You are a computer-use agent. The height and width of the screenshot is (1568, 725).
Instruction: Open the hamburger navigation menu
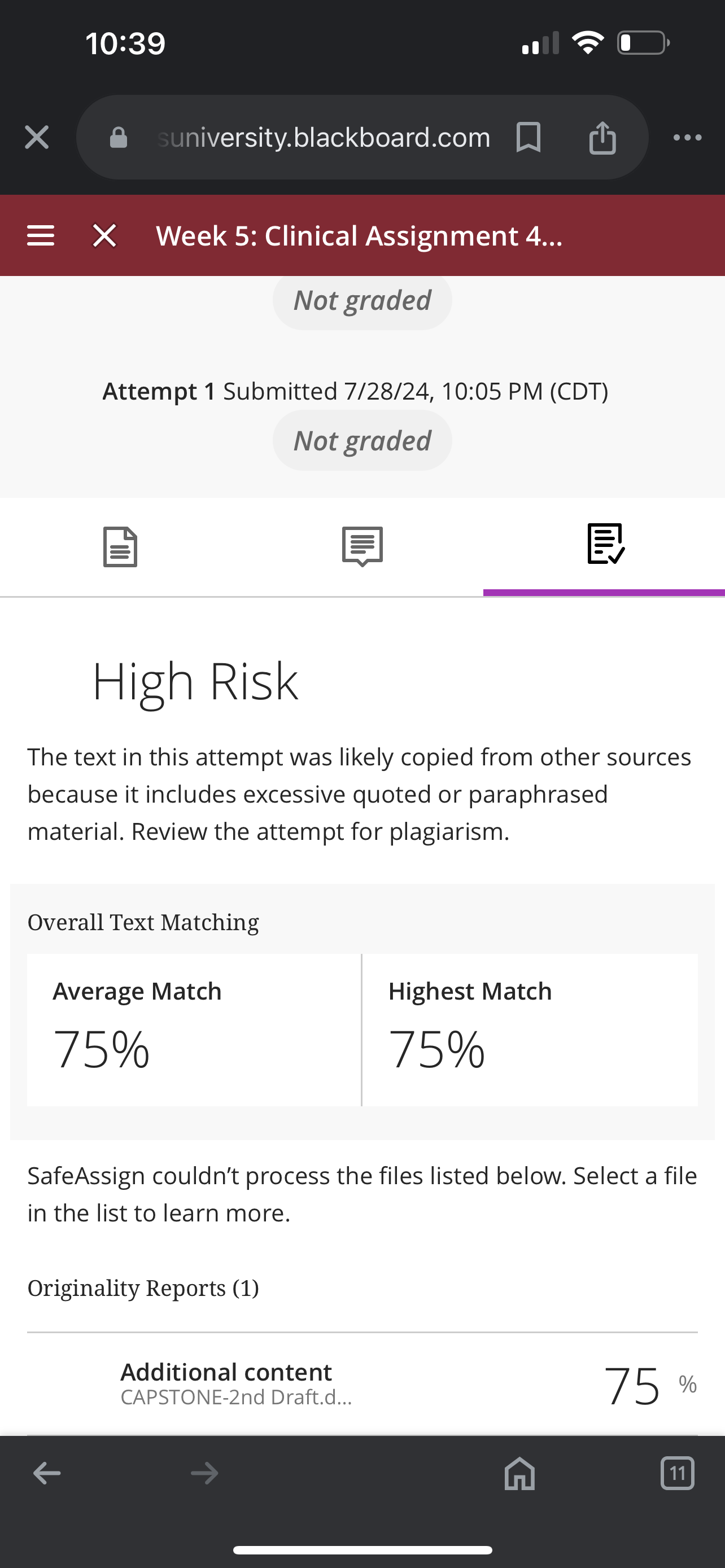point(41,235)
